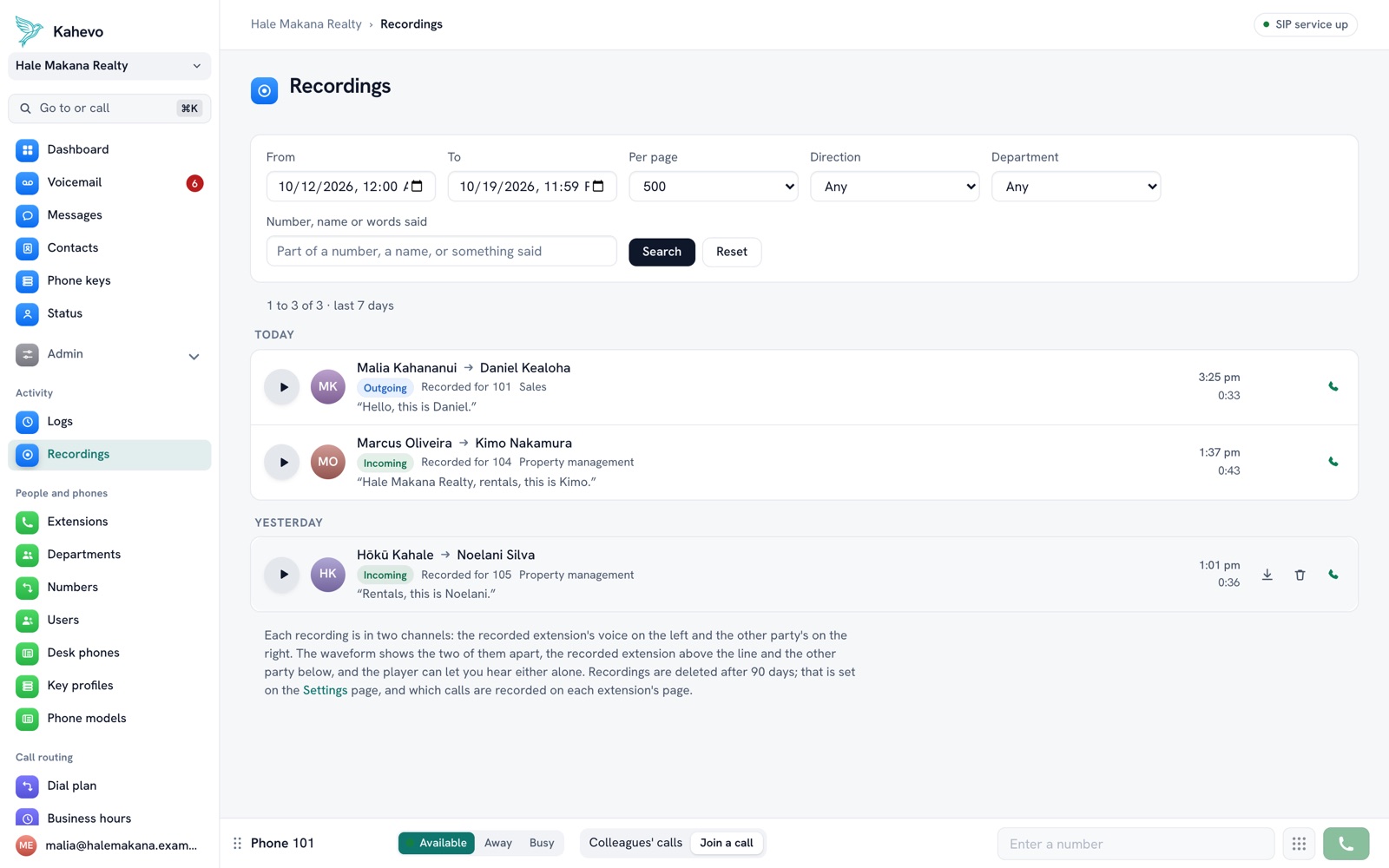1389x868 pixels.
Task: Call back from Hōkū Kahale recording row
Action: pos(1333,575)
